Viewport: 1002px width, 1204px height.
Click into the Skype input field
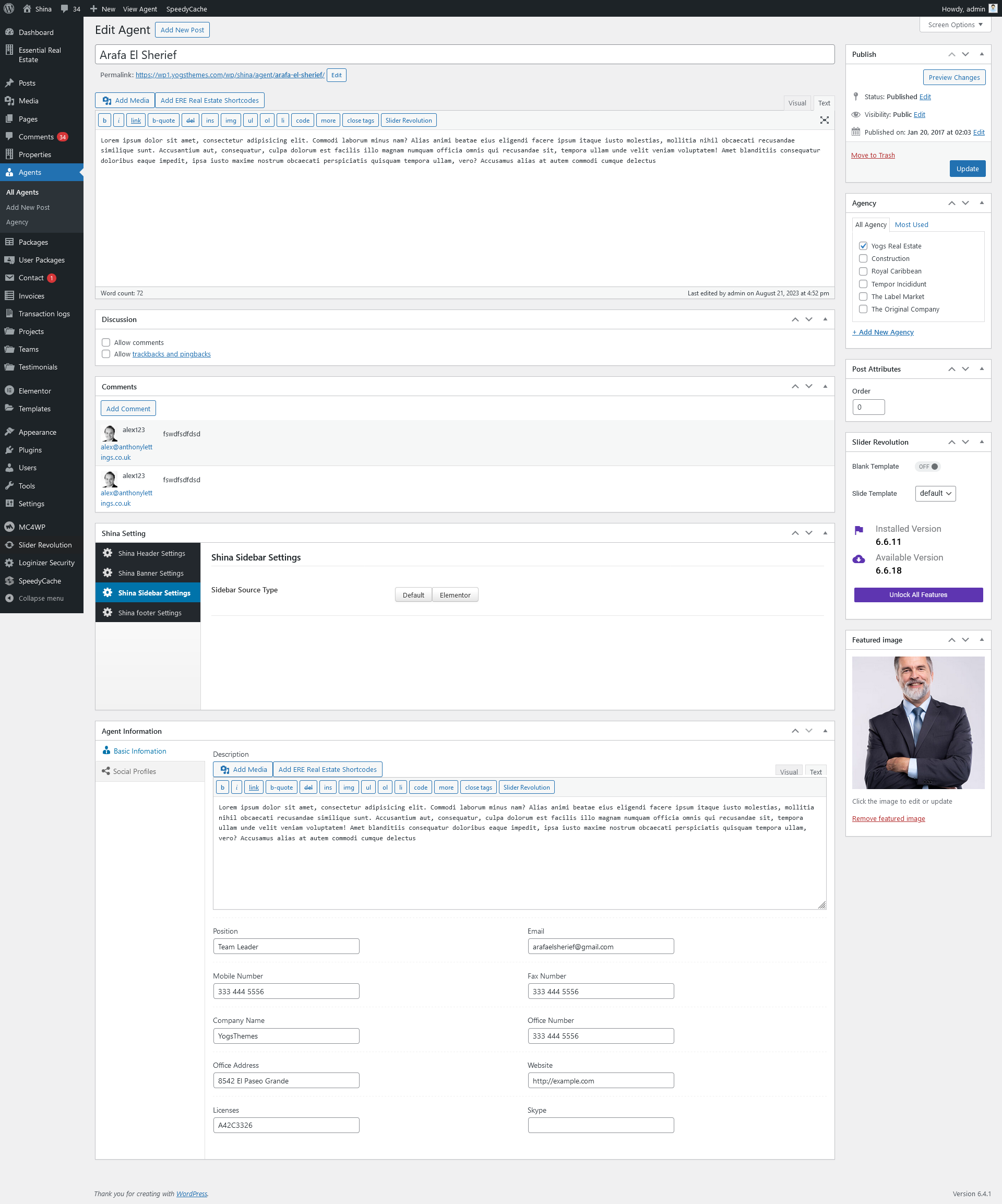(600, 1125)
